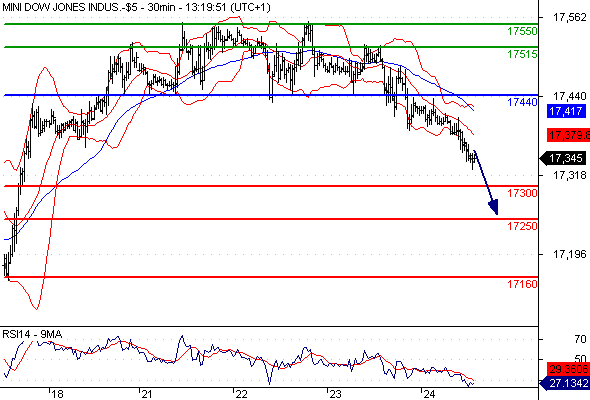Click the 17,440 axis value
The image size is (590, 400).
click(570, 96)
